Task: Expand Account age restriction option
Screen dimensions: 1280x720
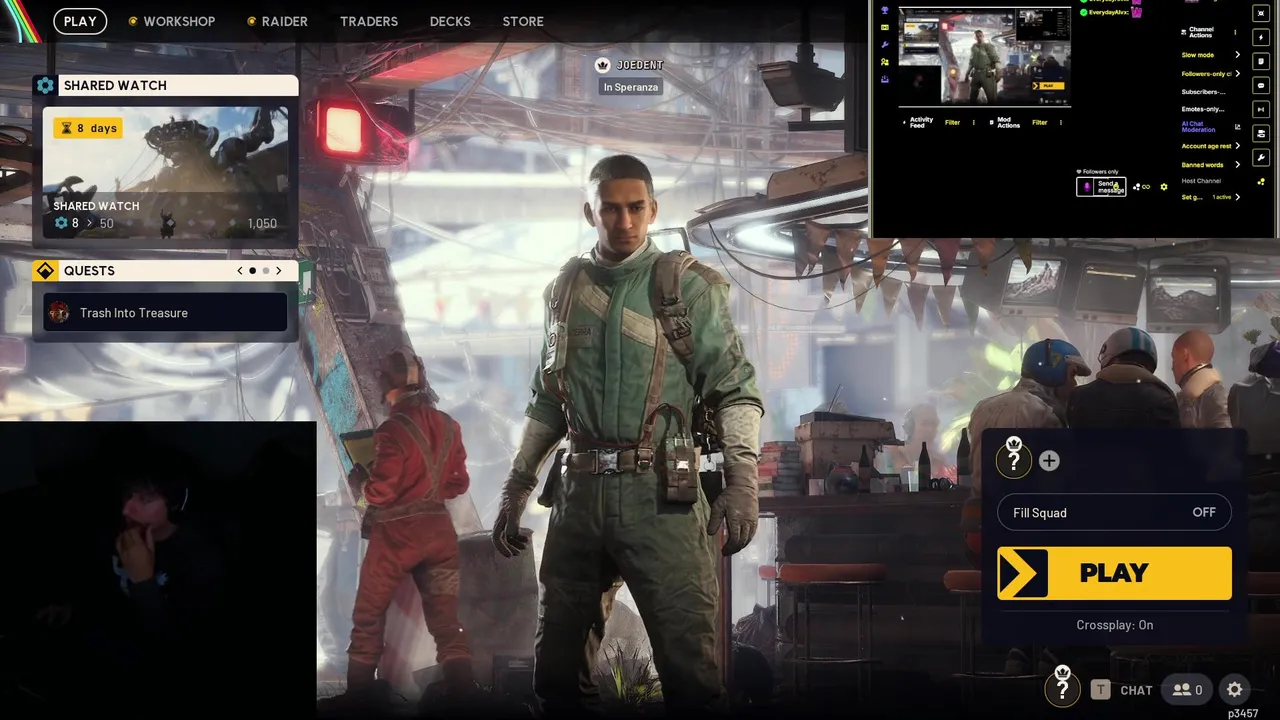Action: (1211, 146)
